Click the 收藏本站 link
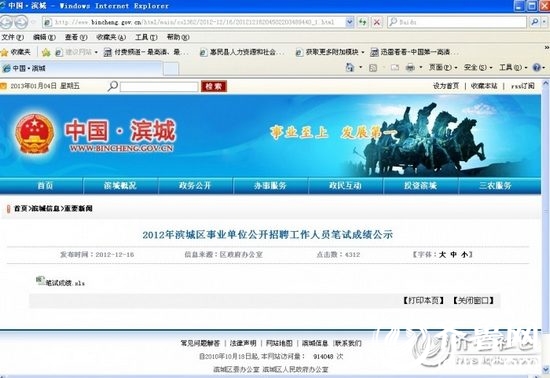Viewport: 550px width, 378px height. (x=484, y=86)
